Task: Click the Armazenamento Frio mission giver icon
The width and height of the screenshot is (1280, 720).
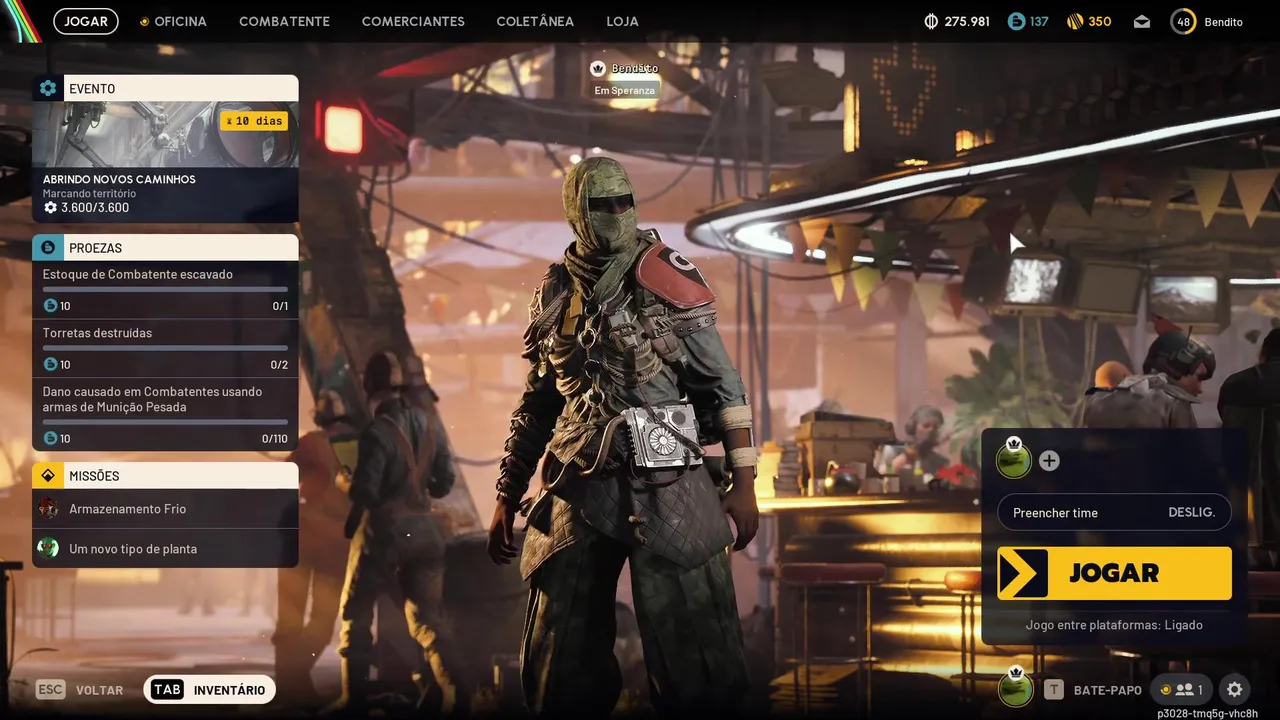Action: pyautogui.click(x=48, y=509)
